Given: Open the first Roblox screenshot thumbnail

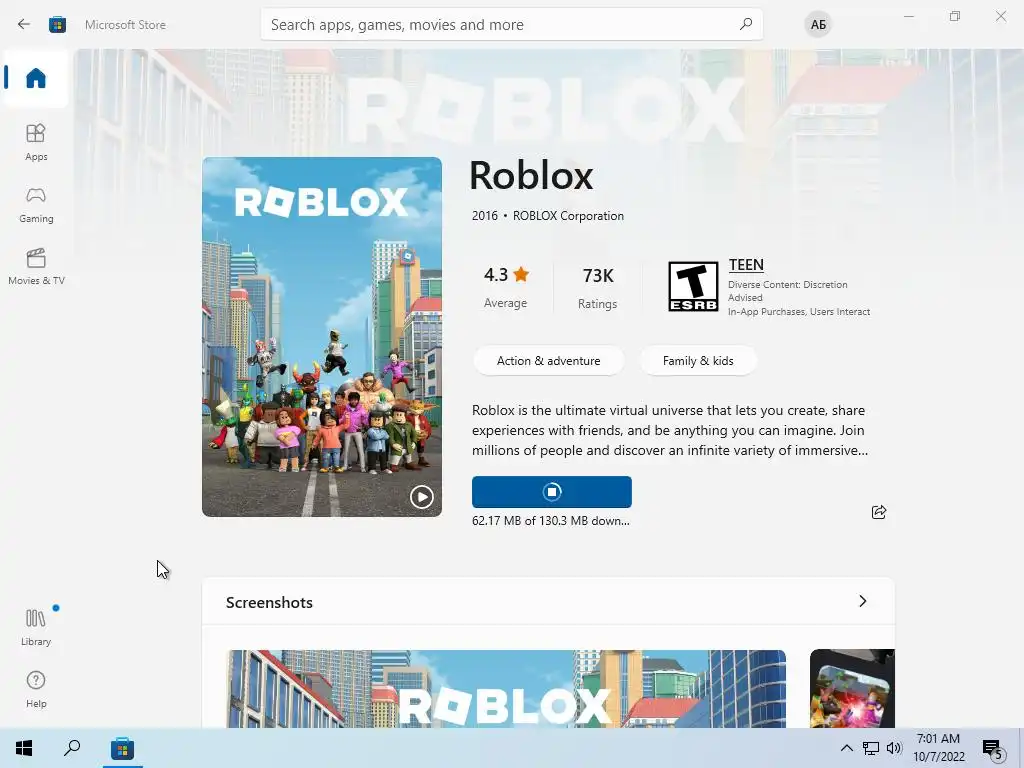Looking at the screenshot, I should point(506,688).
